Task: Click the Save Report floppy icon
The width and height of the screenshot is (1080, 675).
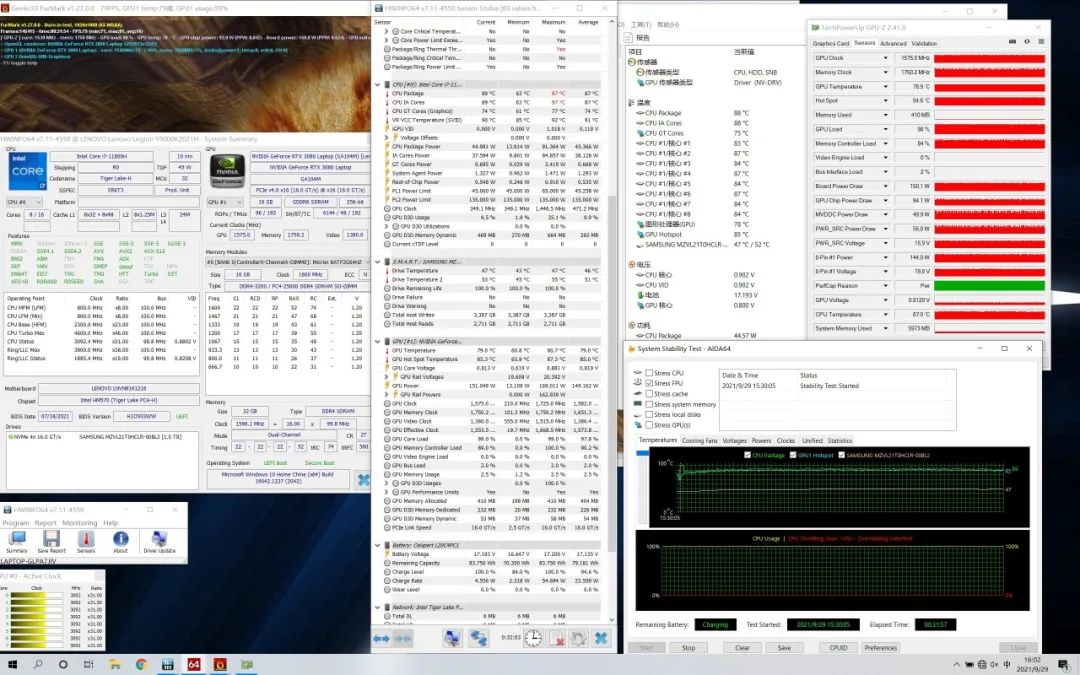Action: (x=50, y=540)
